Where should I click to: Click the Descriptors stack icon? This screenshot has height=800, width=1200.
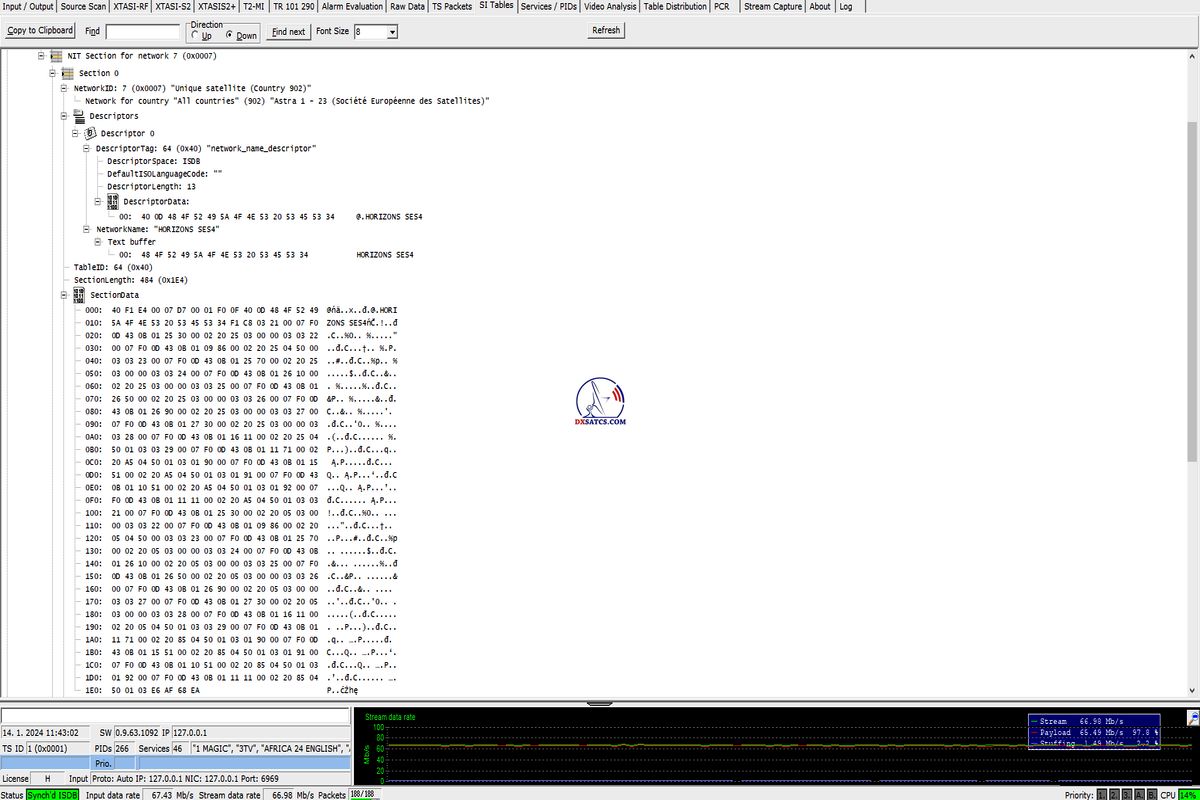[x=78, y=116]
